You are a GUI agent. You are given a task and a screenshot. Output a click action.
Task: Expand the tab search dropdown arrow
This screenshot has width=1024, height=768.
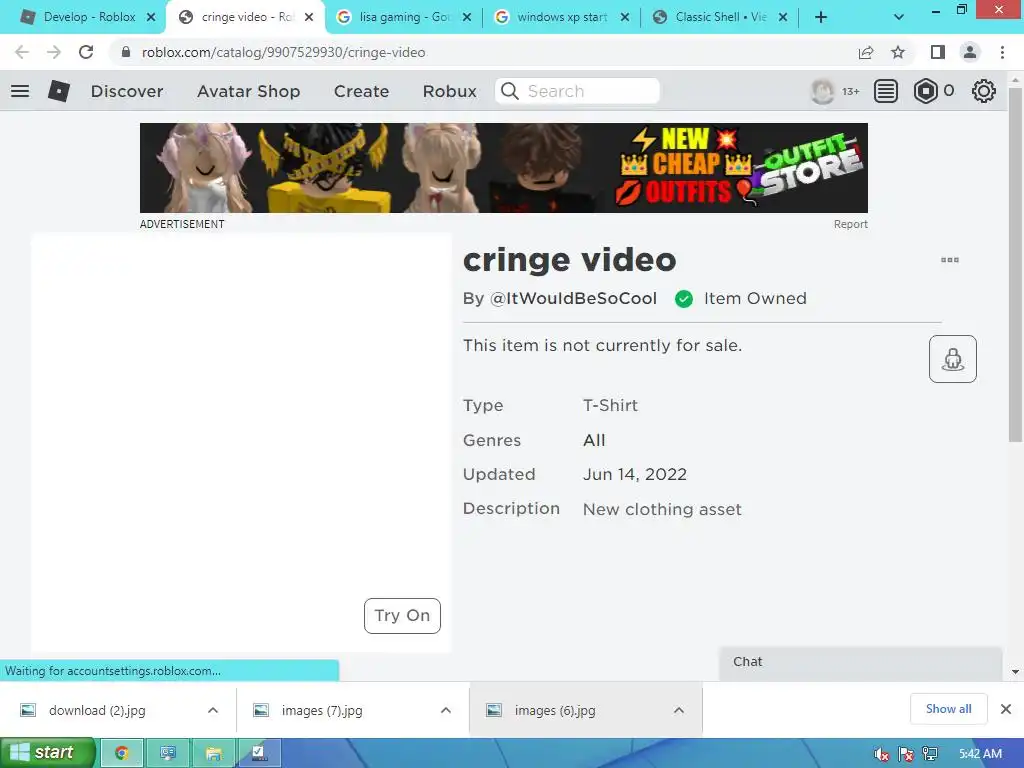(899, 18)
